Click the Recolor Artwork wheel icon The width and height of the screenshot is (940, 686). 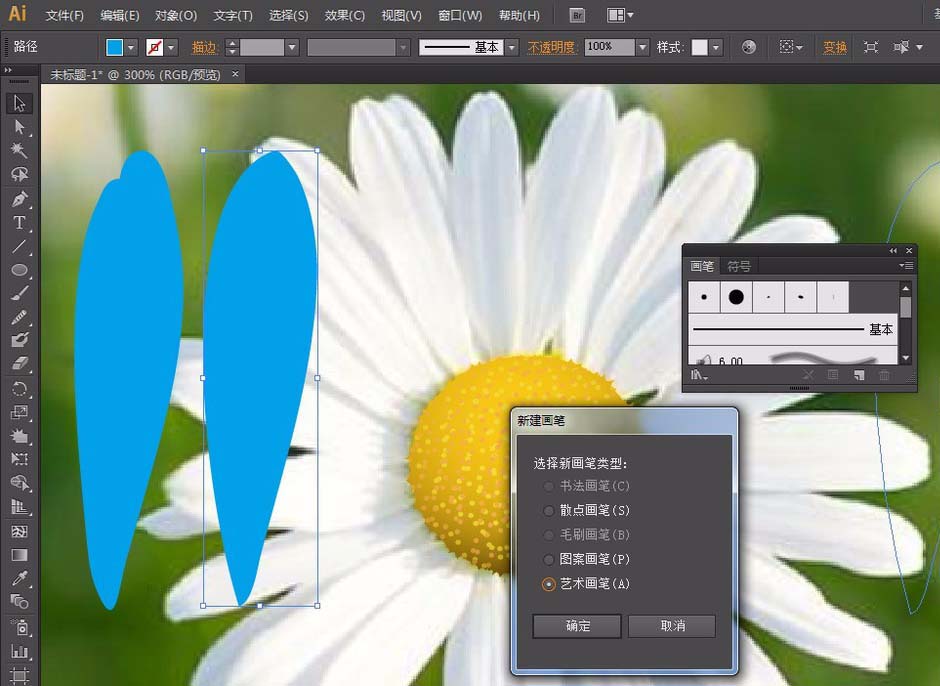point(749,47)
